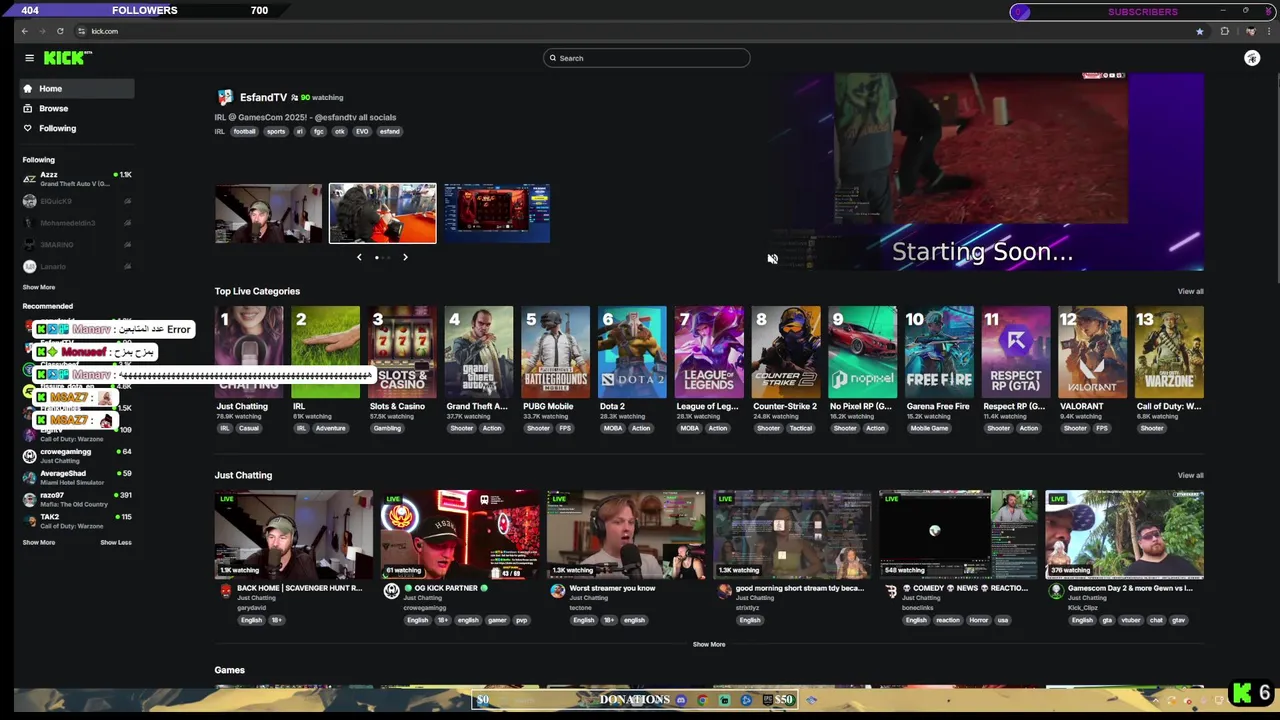Open Call of Duty Warzone category card

click(1169, 352)
